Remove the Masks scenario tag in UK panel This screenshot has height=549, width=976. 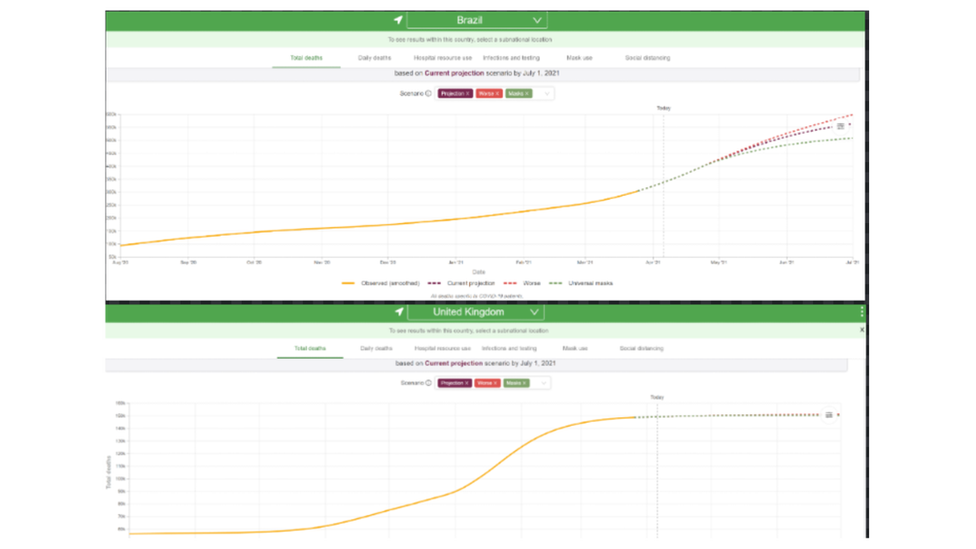pos(525,383)
